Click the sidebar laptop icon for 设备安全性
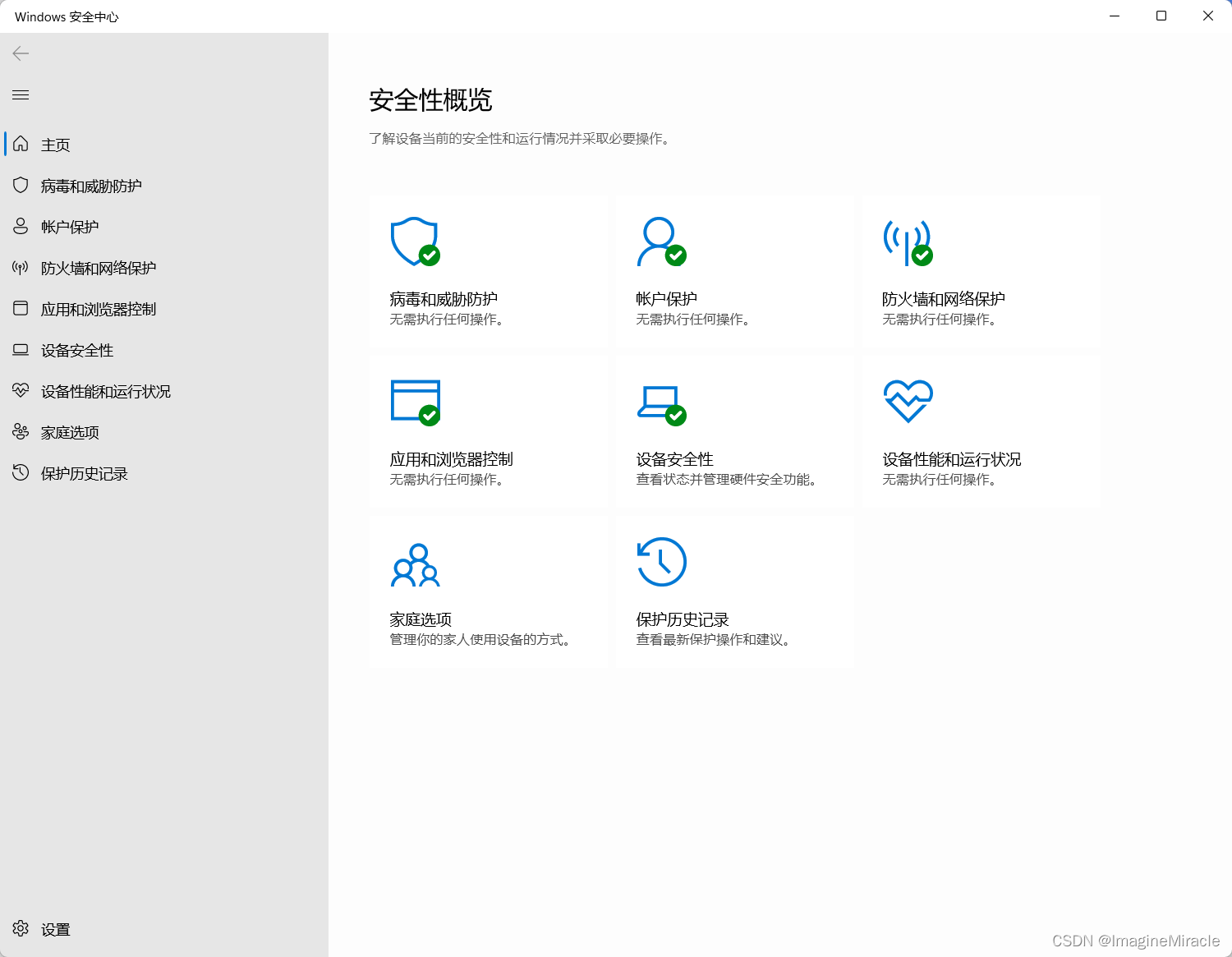The height and width of the screenshot is (957, 1232). 21,350
